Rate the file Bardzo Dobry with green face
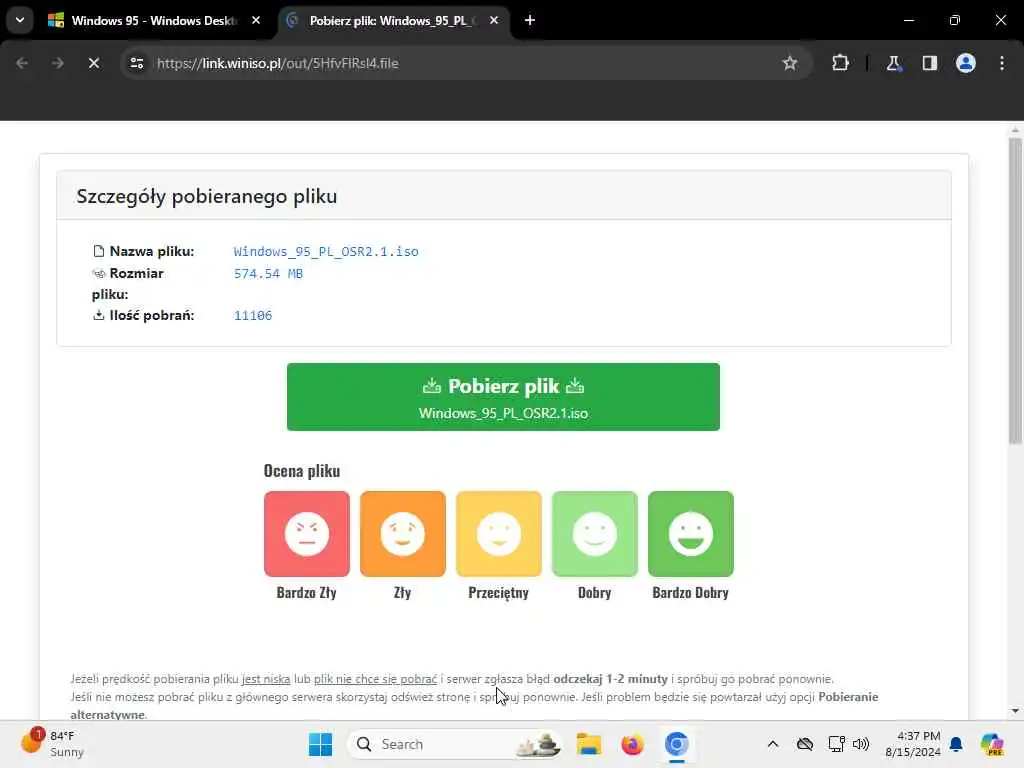 pos(690,534)
